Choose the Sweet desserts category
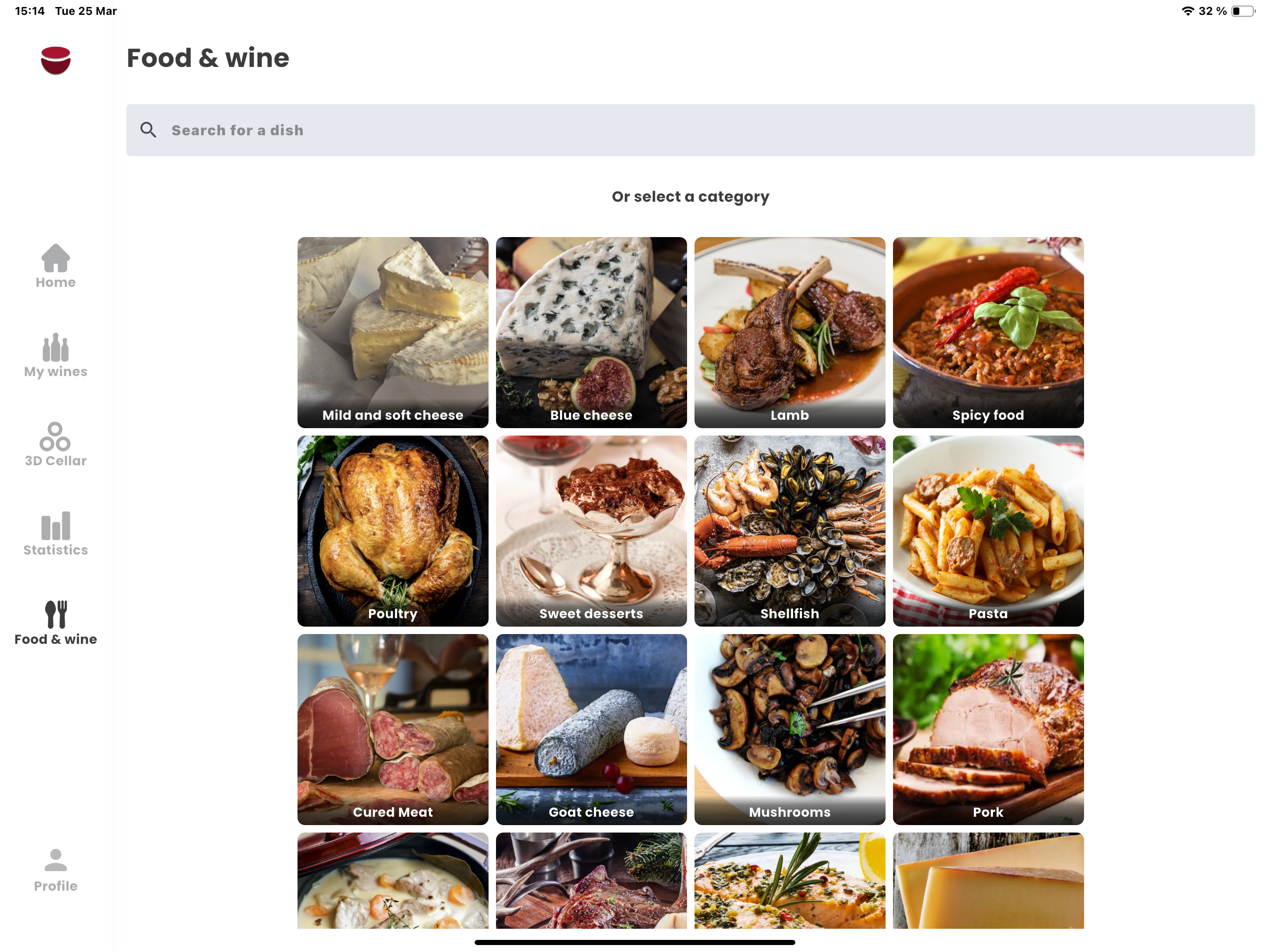Image resolution: width=1270 pixels, height=952 pixels. tap(591, 531)
